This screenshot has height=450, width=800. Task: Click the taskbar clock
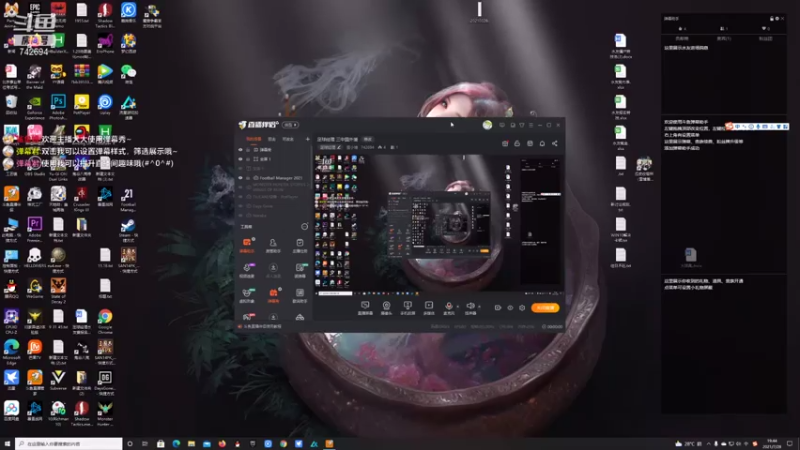(x=772, y=444)
